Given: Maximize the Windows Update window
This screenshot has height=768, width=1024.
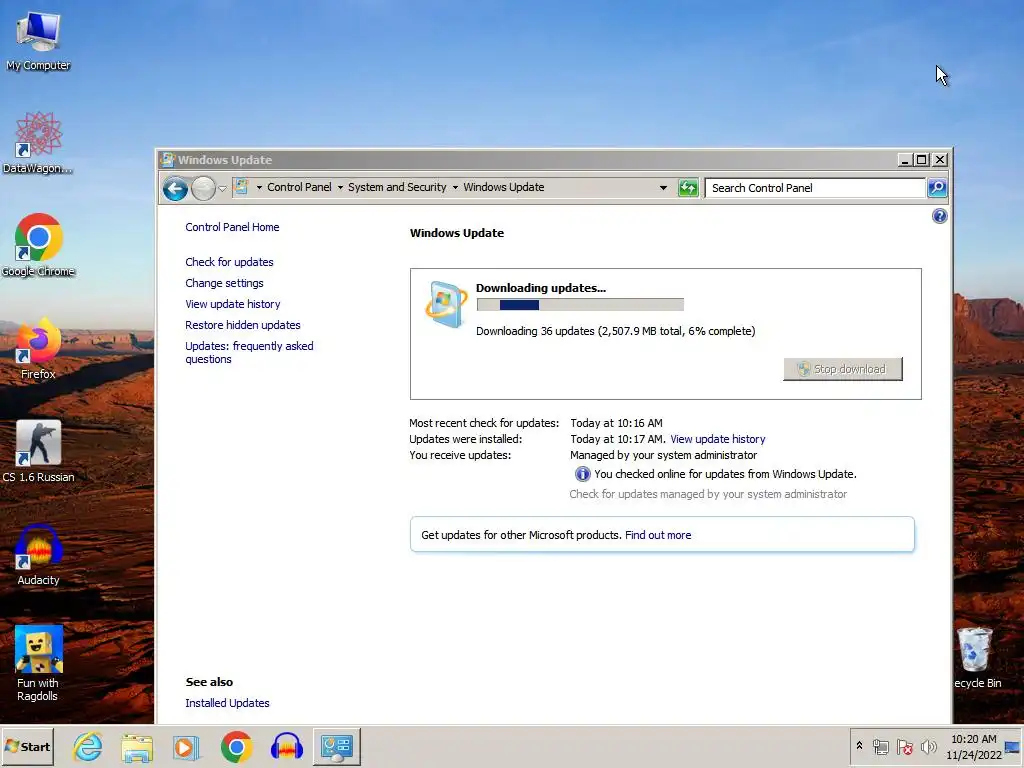Looking at the screenshot, I should [921, 159].
